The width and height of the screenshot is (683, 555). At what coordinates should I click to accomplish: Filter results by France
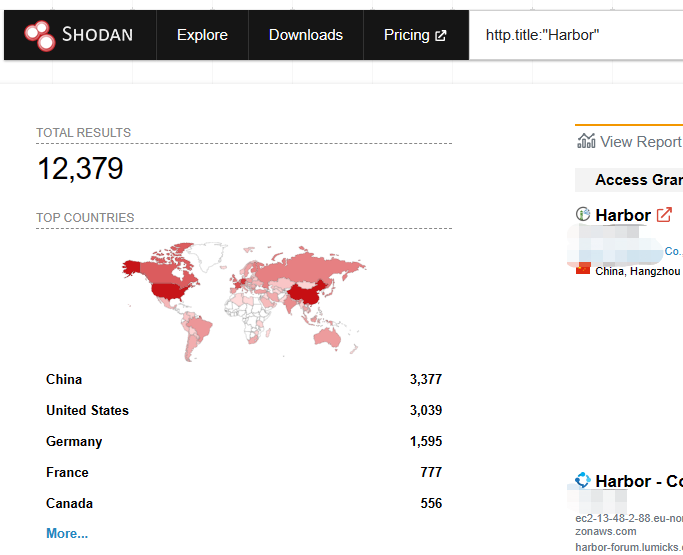point(68,472)
